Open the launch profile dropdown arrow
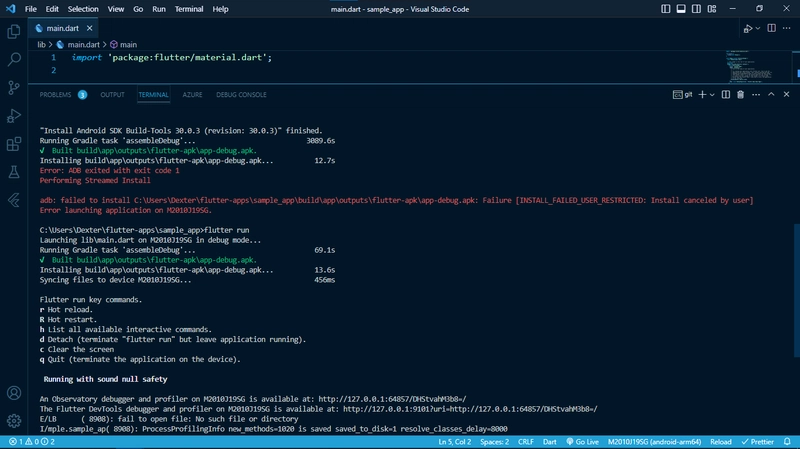 tap(712, 94)
